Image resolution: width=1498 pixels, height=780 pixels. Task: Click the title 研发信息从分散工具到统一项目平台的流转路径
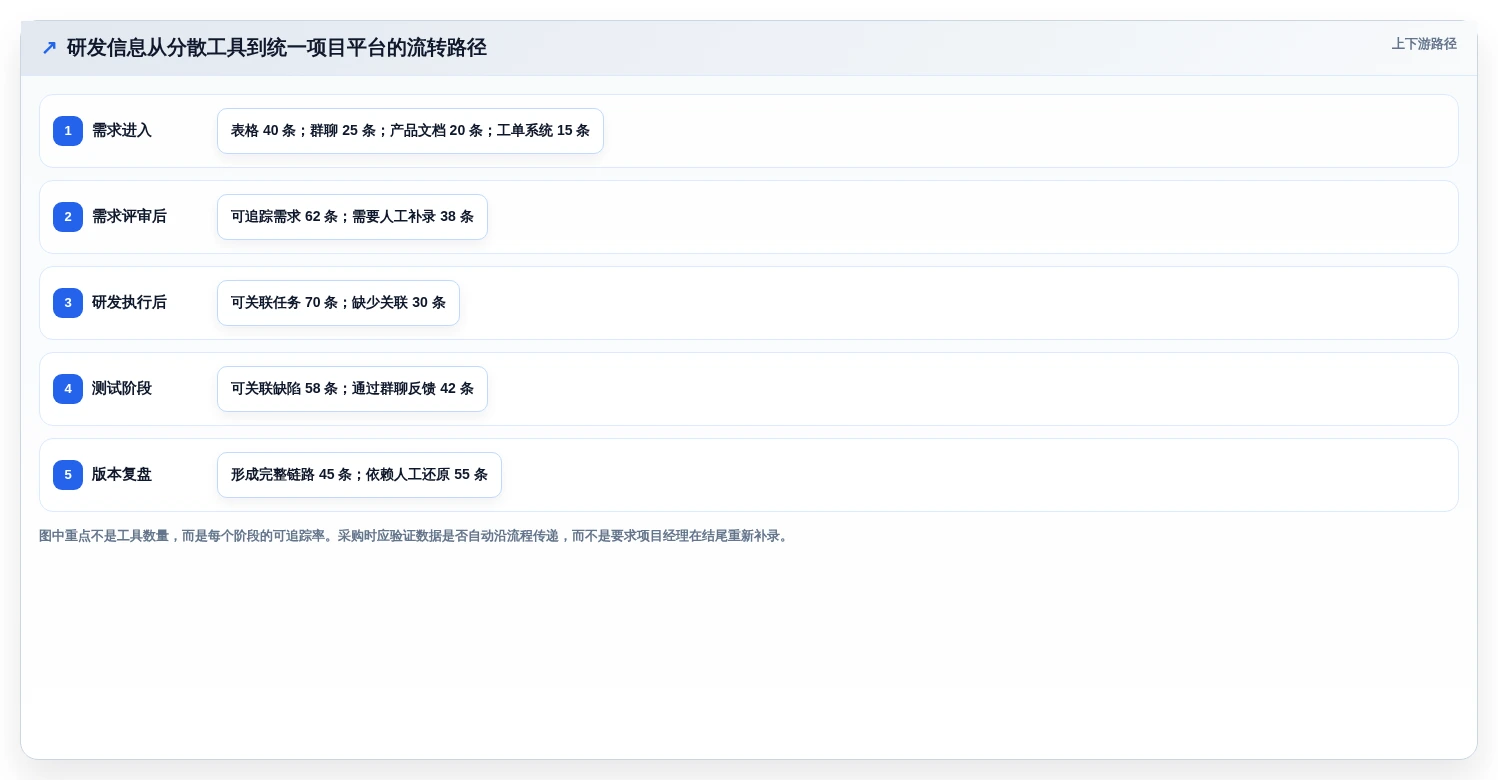click(277, 48)
